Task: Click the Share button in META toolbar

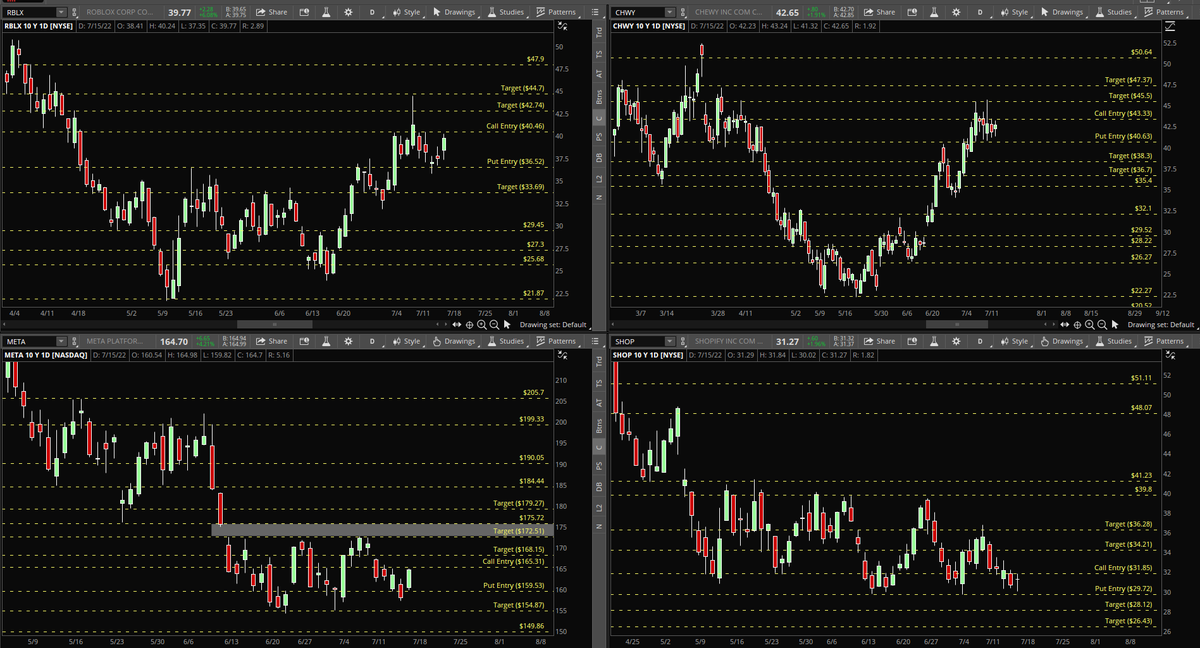Action: pyautogui.click(x=272, y=341)
